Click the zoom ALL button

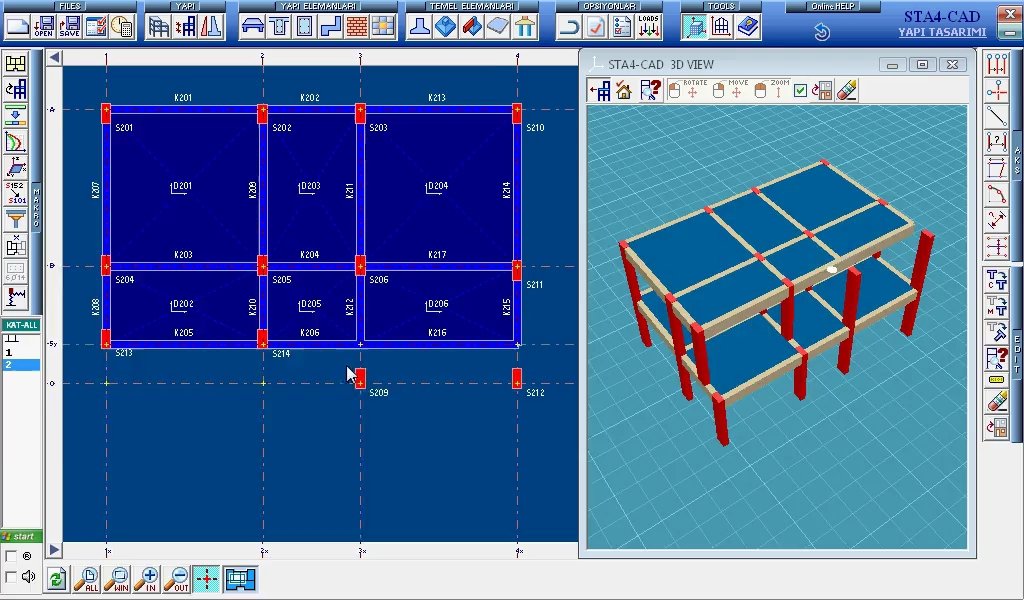[87, 579]
